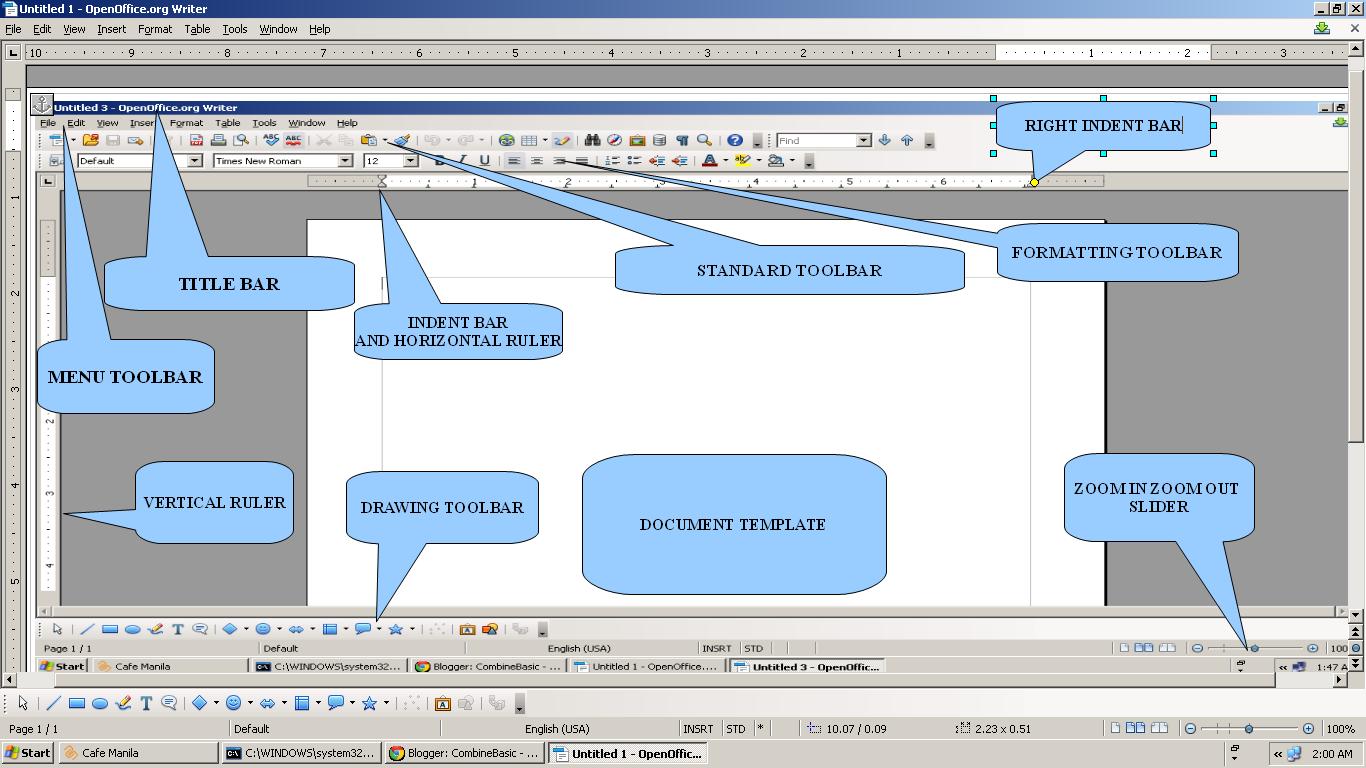Expand Block Arrows dropdown in Untitled 1's Drawing toolbar
Viewport: 1366px width, 768px height.
coord(284,703)
